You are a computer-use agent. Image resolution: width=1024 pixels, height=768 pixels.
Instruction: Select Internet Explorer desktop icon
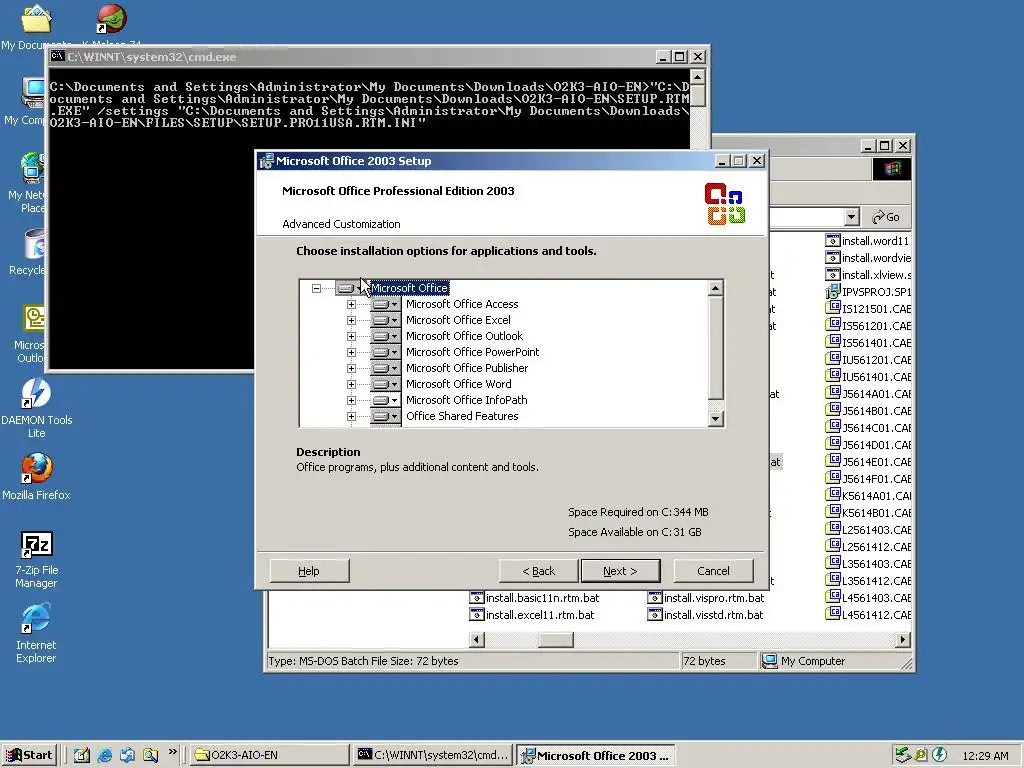[37, 618]
